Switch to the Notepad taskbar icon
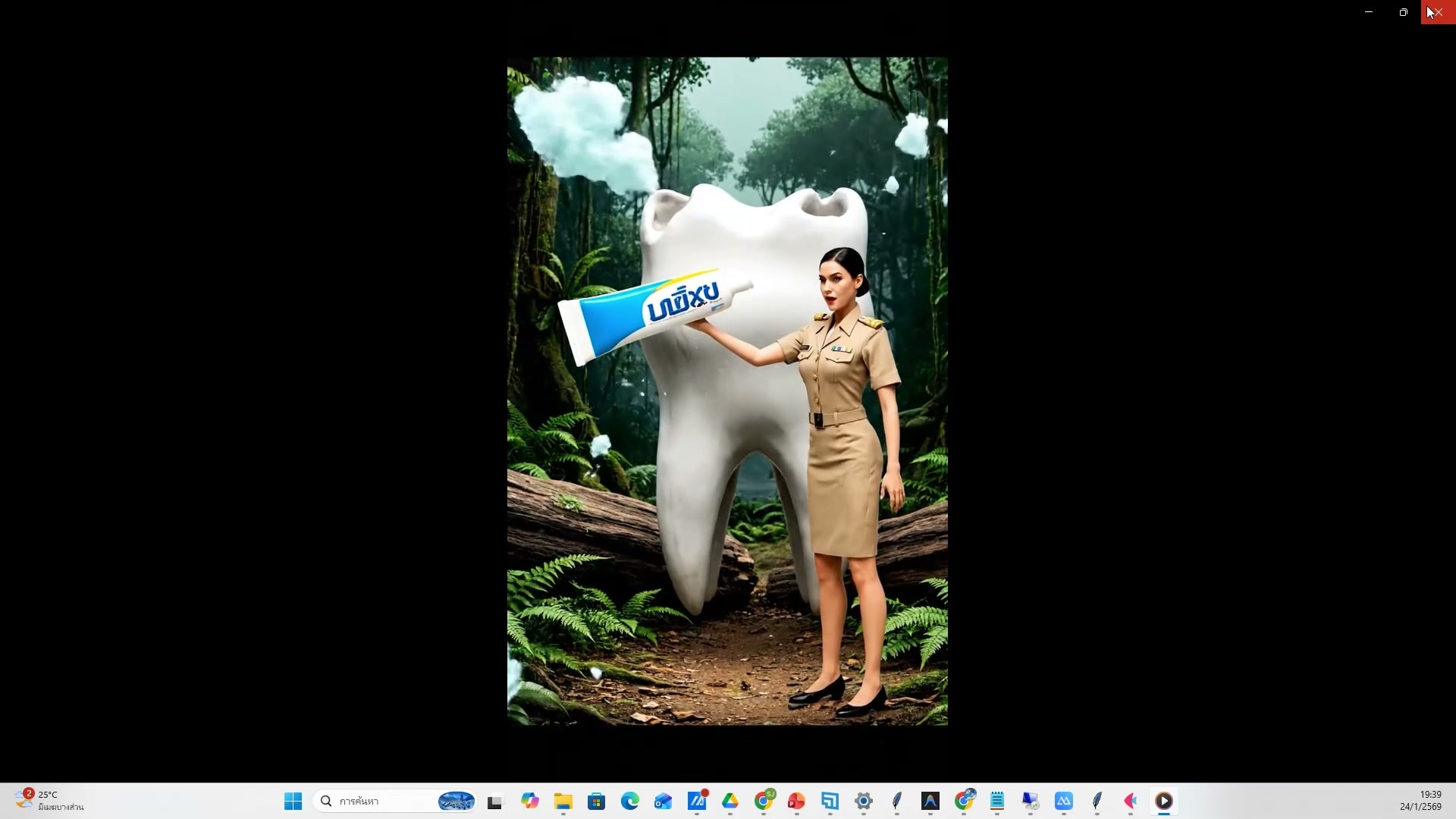 996,801
